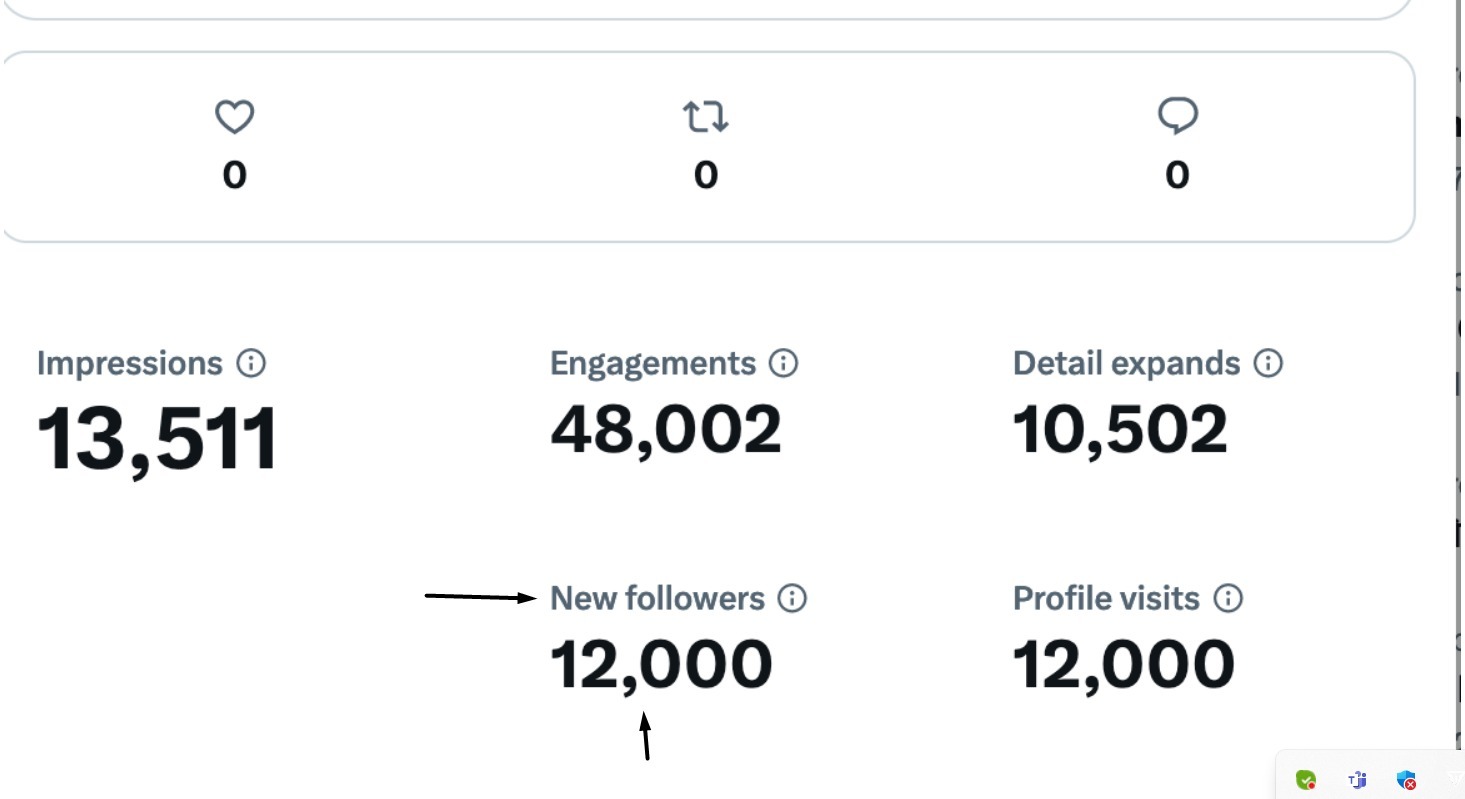Open Microsoft Teams from the system tray
Screen dimensions: 1465x799
(x=1357, y=780)
